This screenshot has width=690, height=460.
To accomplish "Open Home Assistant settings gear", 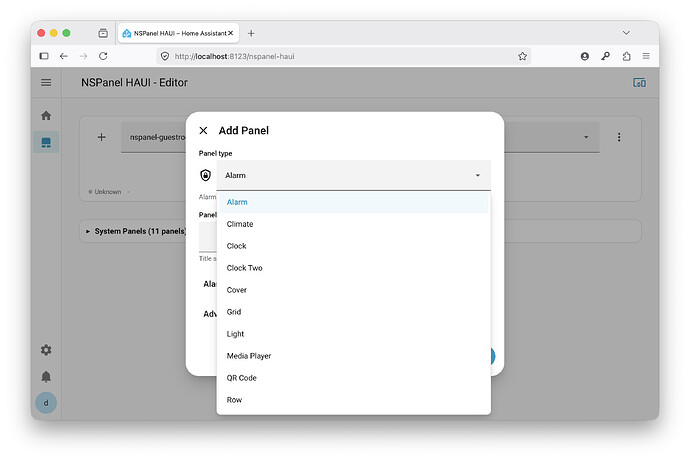I will (46, 350).
